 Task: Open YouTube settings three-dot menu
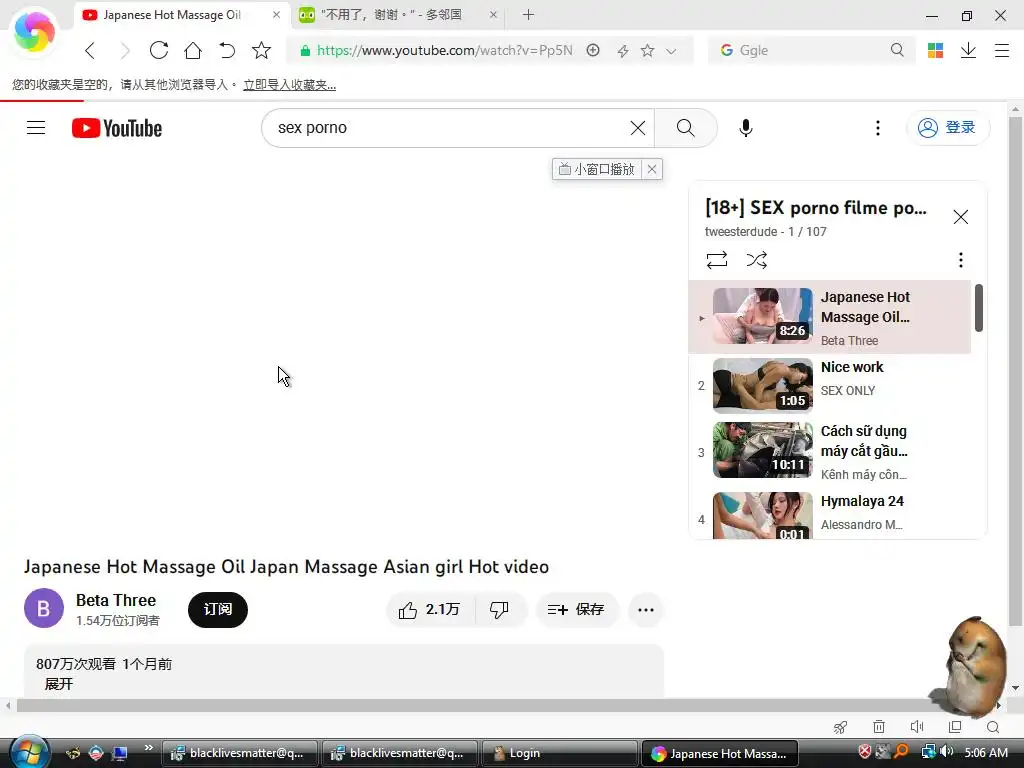878,128
